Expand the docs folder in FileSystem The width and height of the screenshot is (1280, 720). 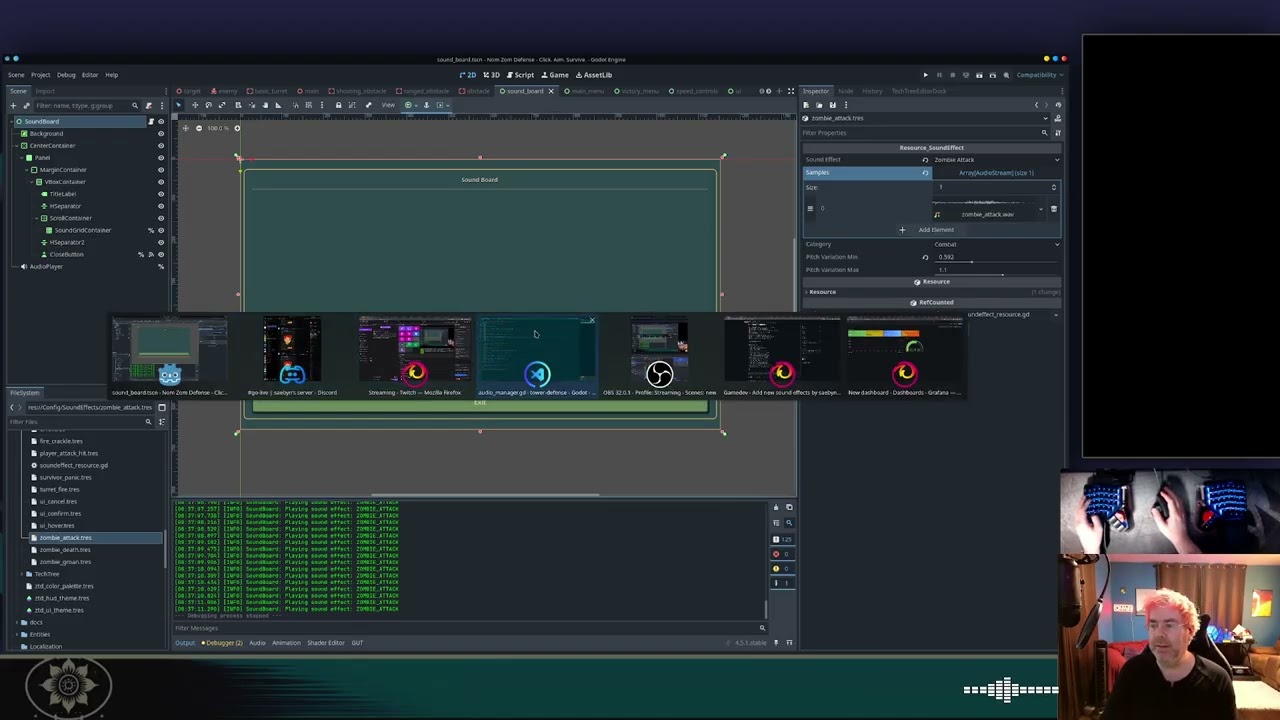pyautogui.click(x=16, y=622)
